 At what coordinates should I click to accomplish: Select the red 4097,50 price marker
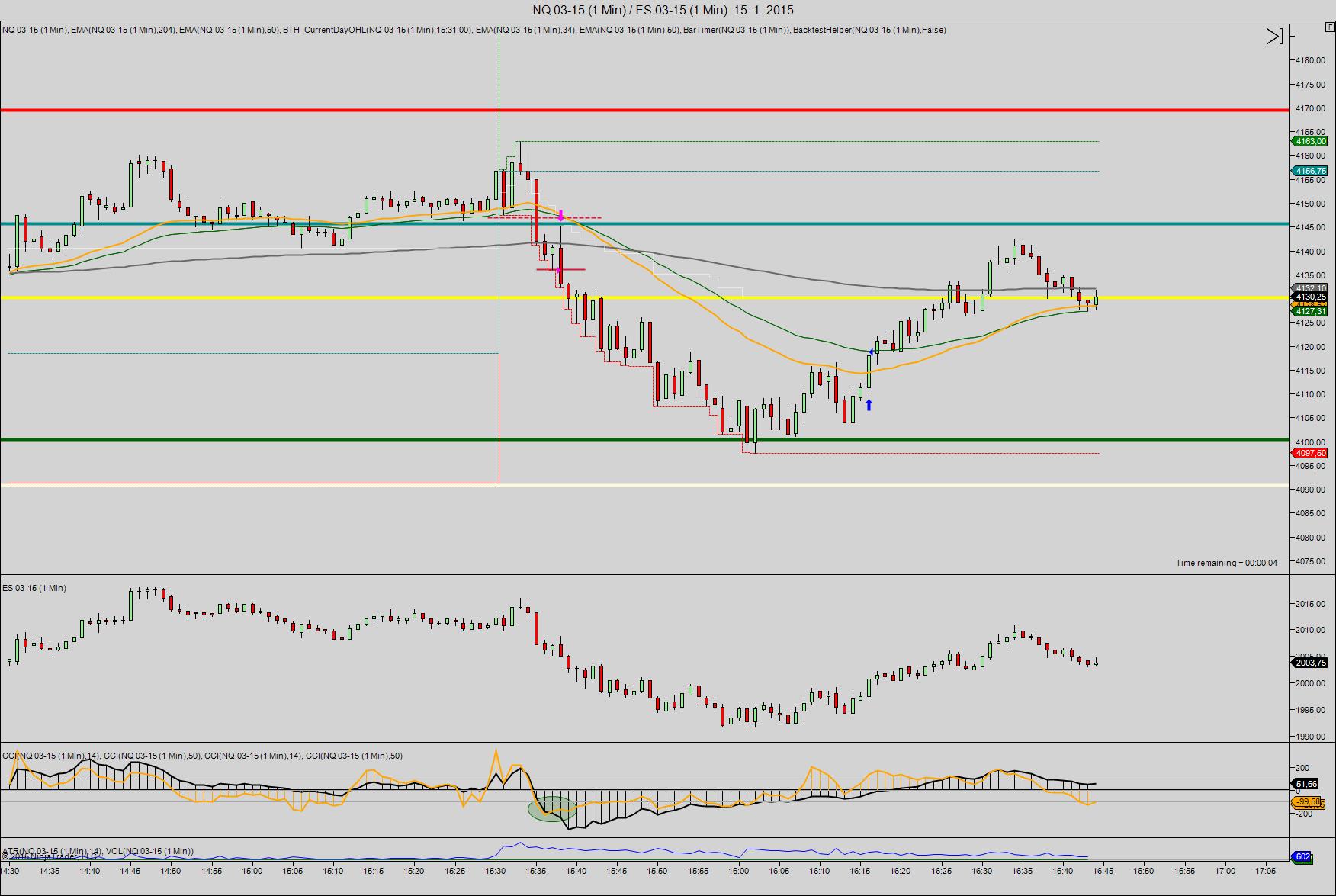coord(1310,453)
